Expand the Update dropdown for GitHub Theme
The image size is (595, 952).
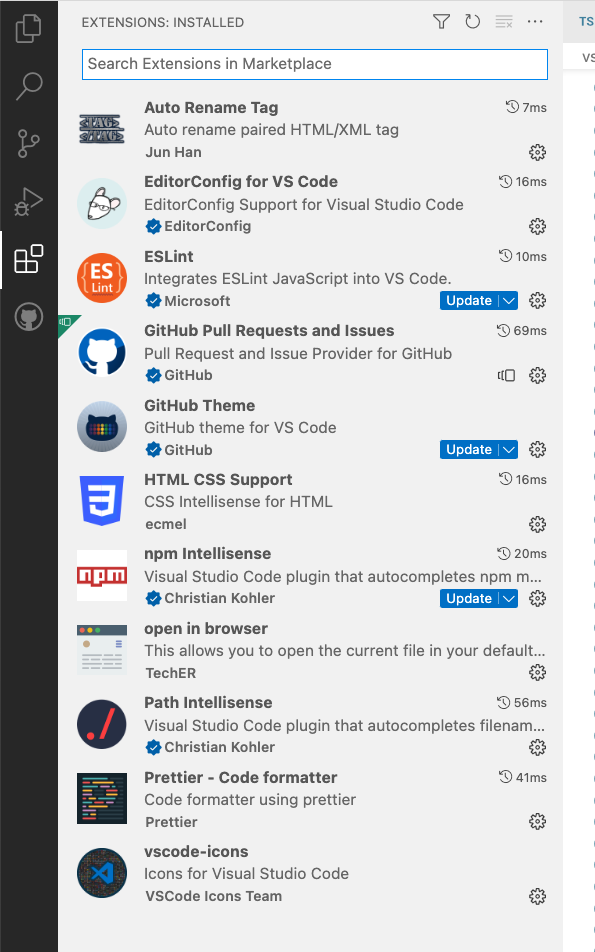pos(509,449)
